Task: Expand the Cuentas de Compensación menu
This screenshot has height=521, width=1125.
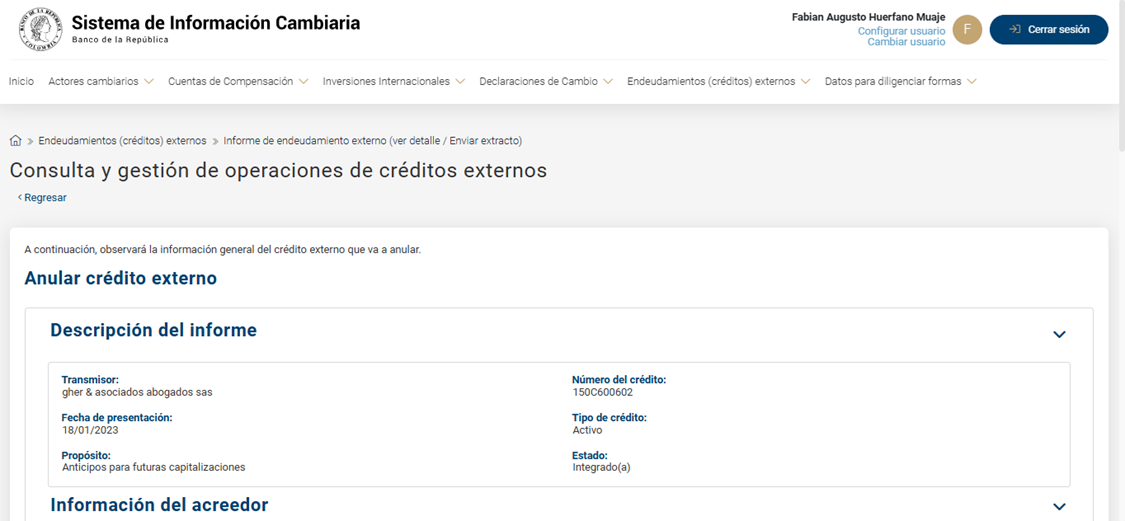Action: click(x=237, y=82)
